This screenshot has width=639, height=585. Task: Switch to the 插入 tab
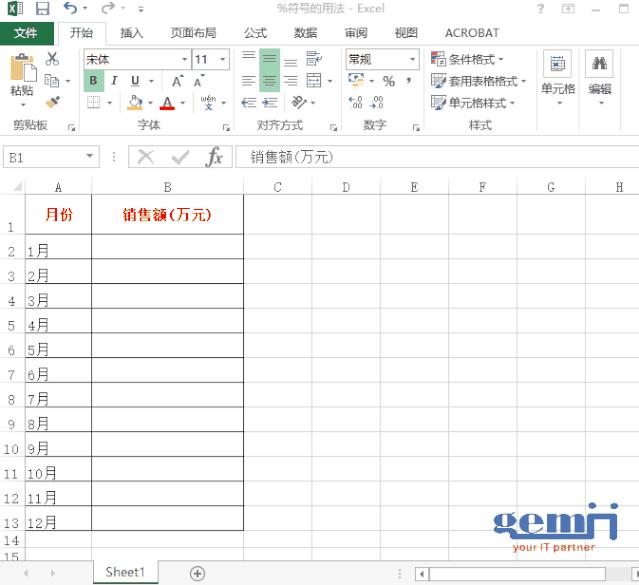(x=132, y=33)
